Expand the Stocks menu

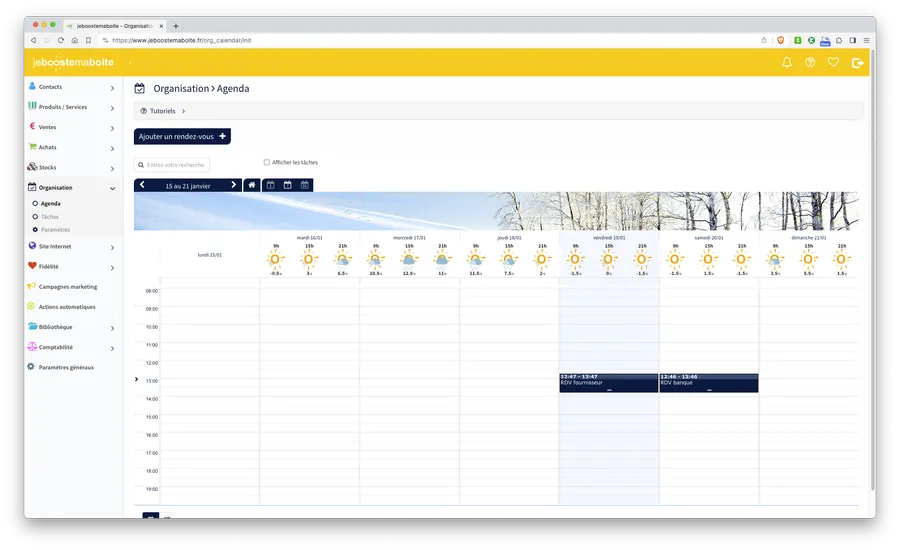point(72,167)
